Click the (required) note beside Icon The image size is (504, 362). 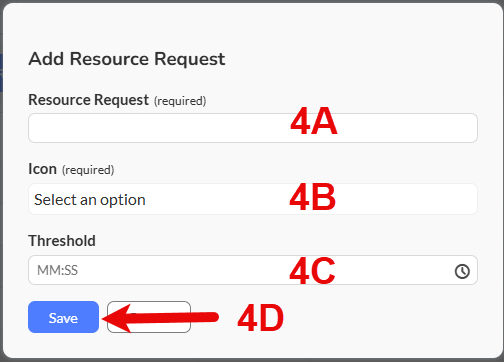coord(88,170)
